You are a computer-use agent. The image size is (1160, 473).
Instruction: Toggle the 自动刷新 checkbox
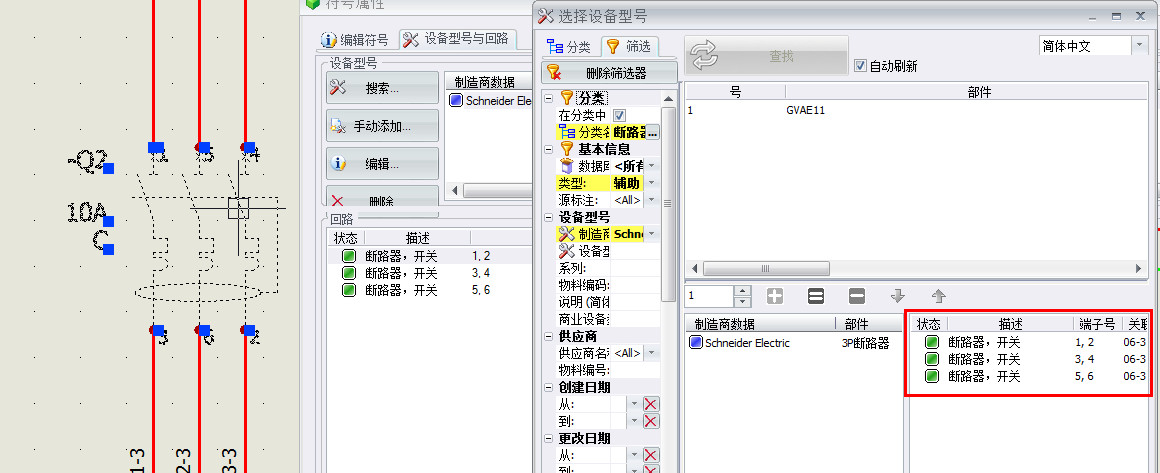coord(860,67)
